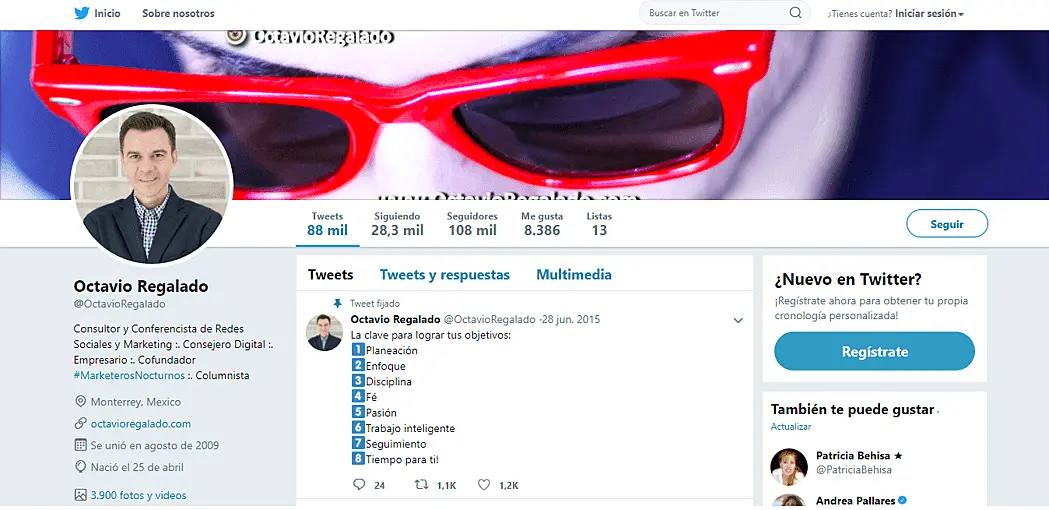This screenshot has height=510, width=1049.
Task: Click the search magnifier icon
Action: pos(795,13)
